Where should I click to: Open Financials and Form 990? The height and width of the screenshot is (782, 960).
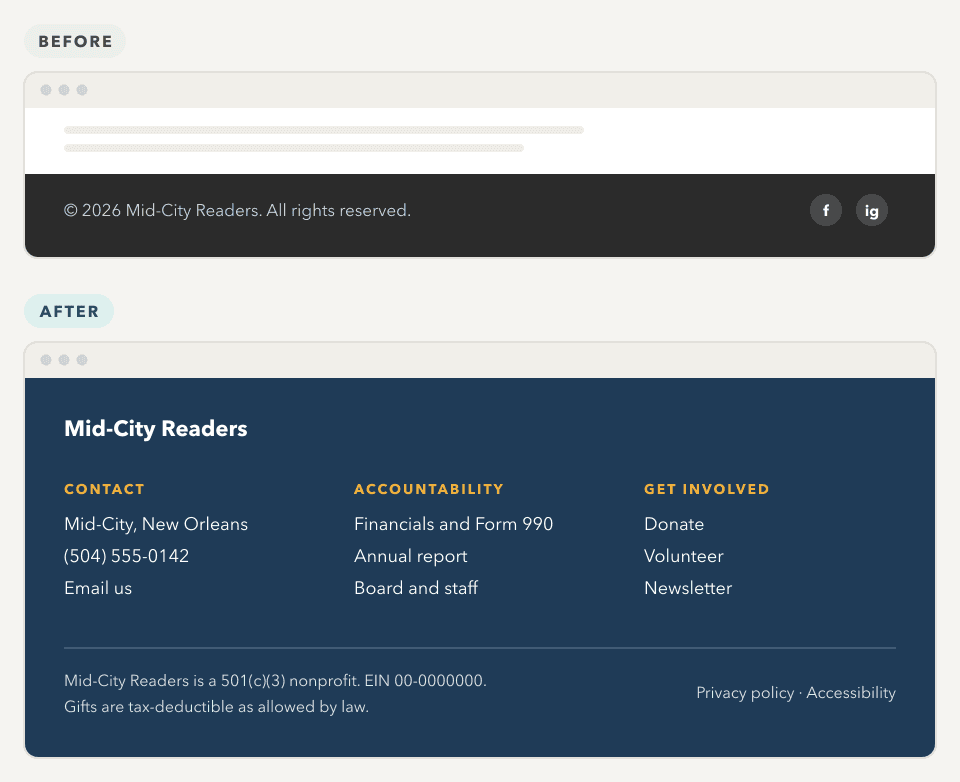coord(454,524)
